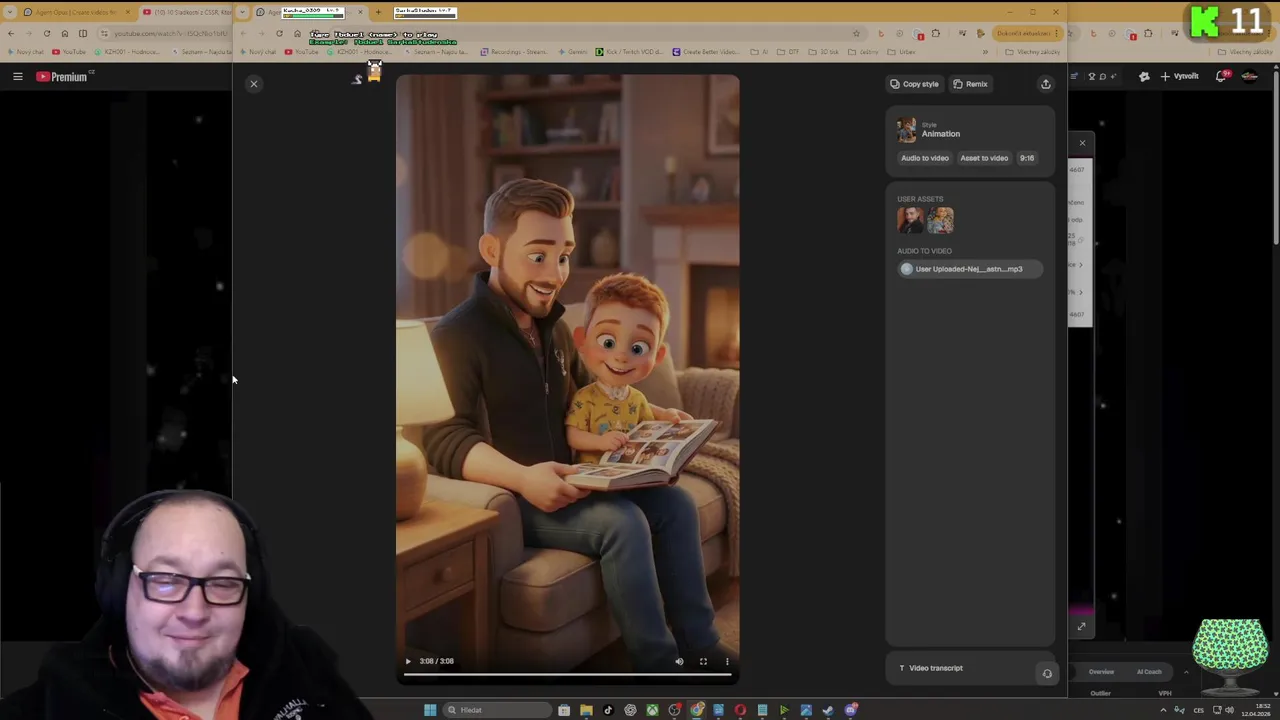Open the taskbar clock and calendar
The image size is (1280, 720).
point(1254,710)
